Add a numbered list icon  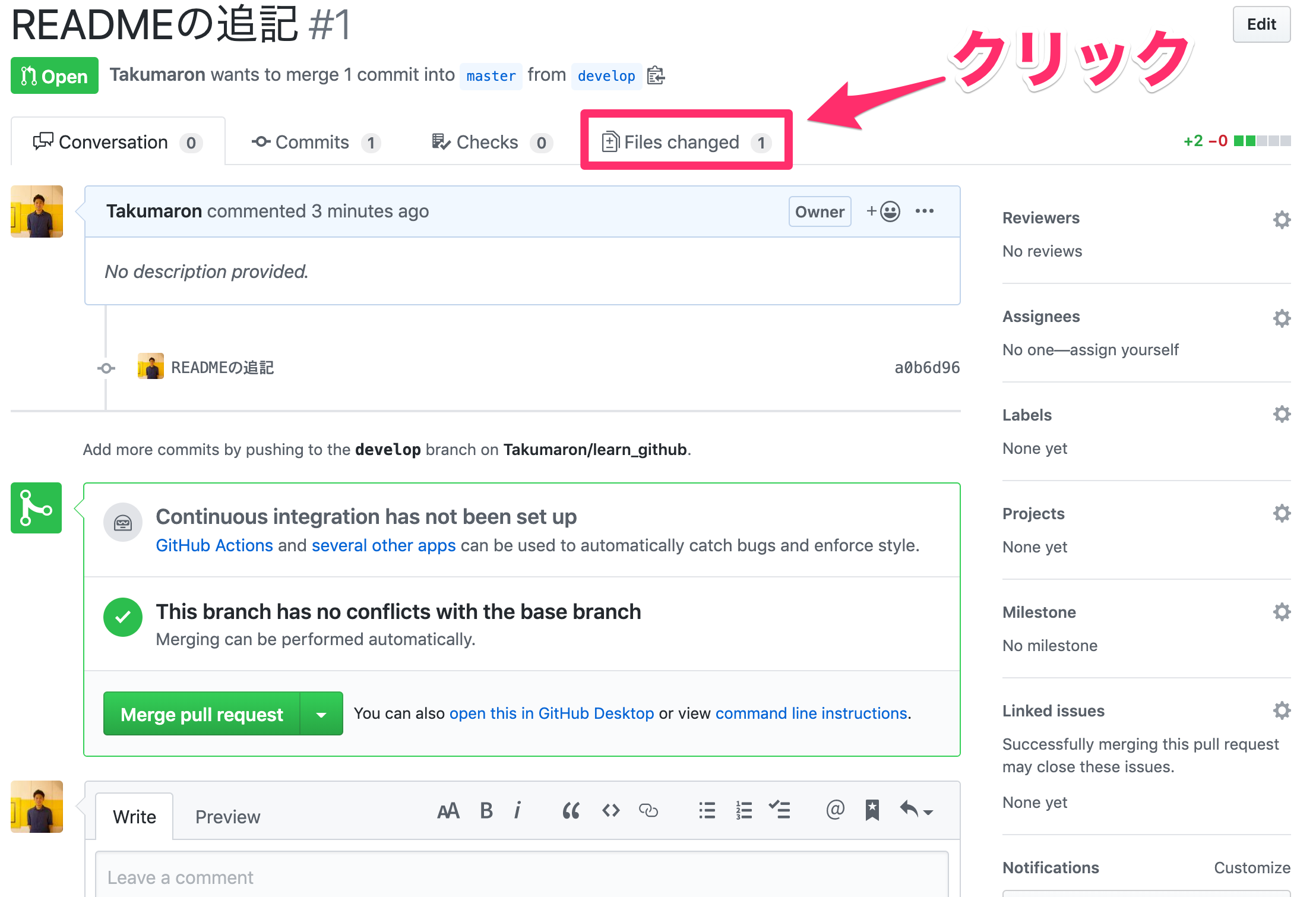[x=744, y=810]
